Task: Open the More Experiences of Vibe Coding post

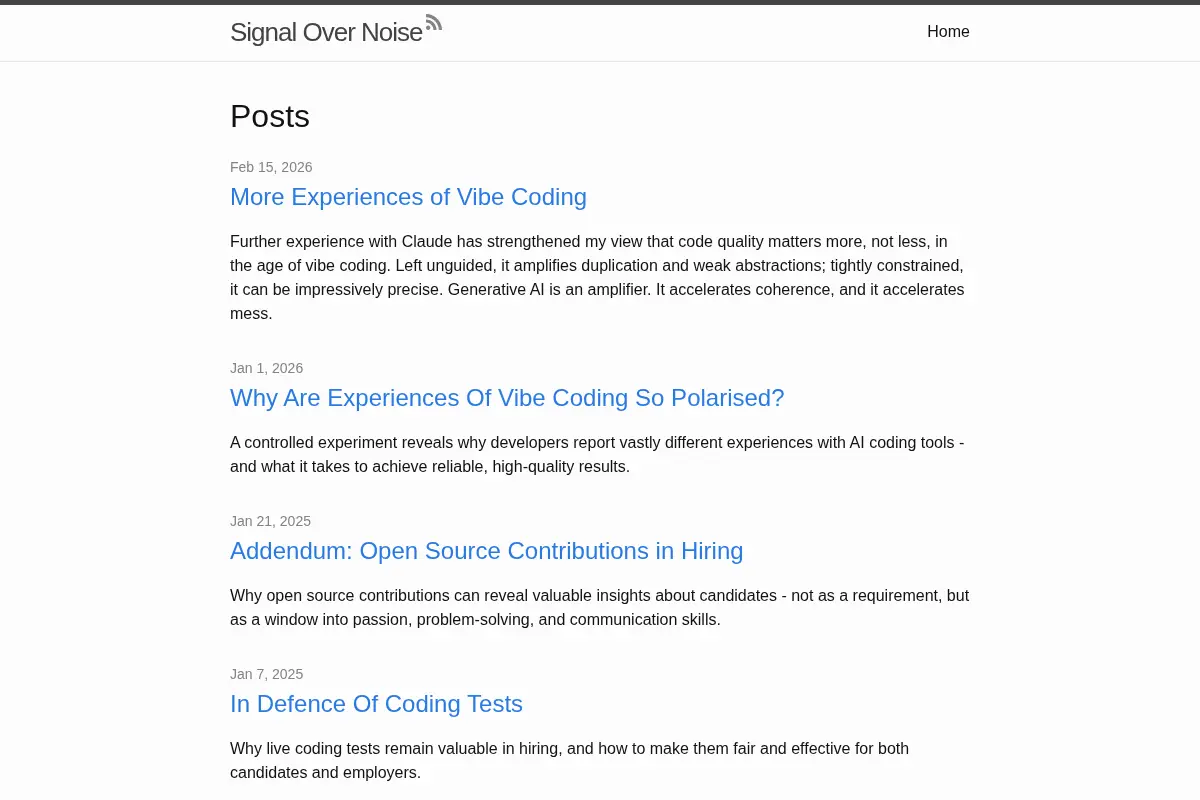Action: coord(408,197)
